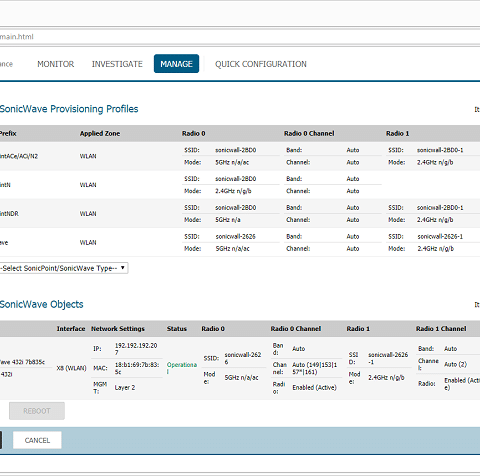Click the Prefix column header

tap(8, 133)
